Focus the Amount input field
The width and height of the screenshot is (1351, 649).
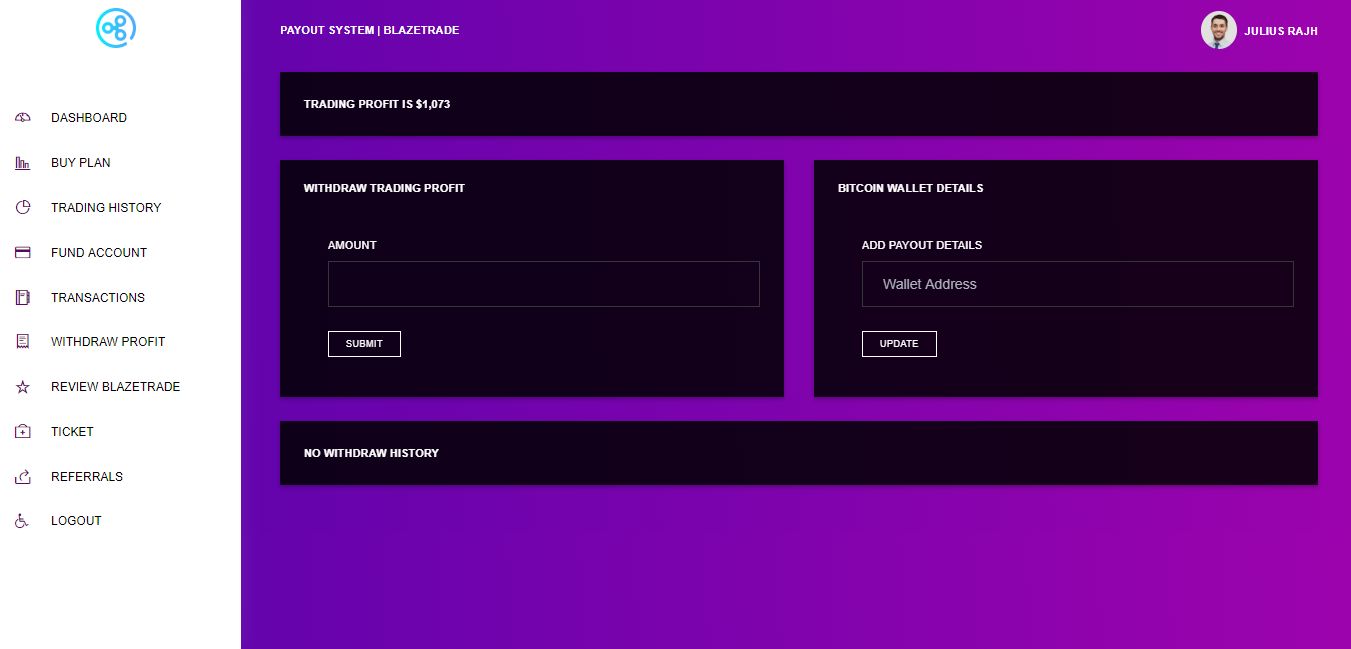(x=544, y=284)
